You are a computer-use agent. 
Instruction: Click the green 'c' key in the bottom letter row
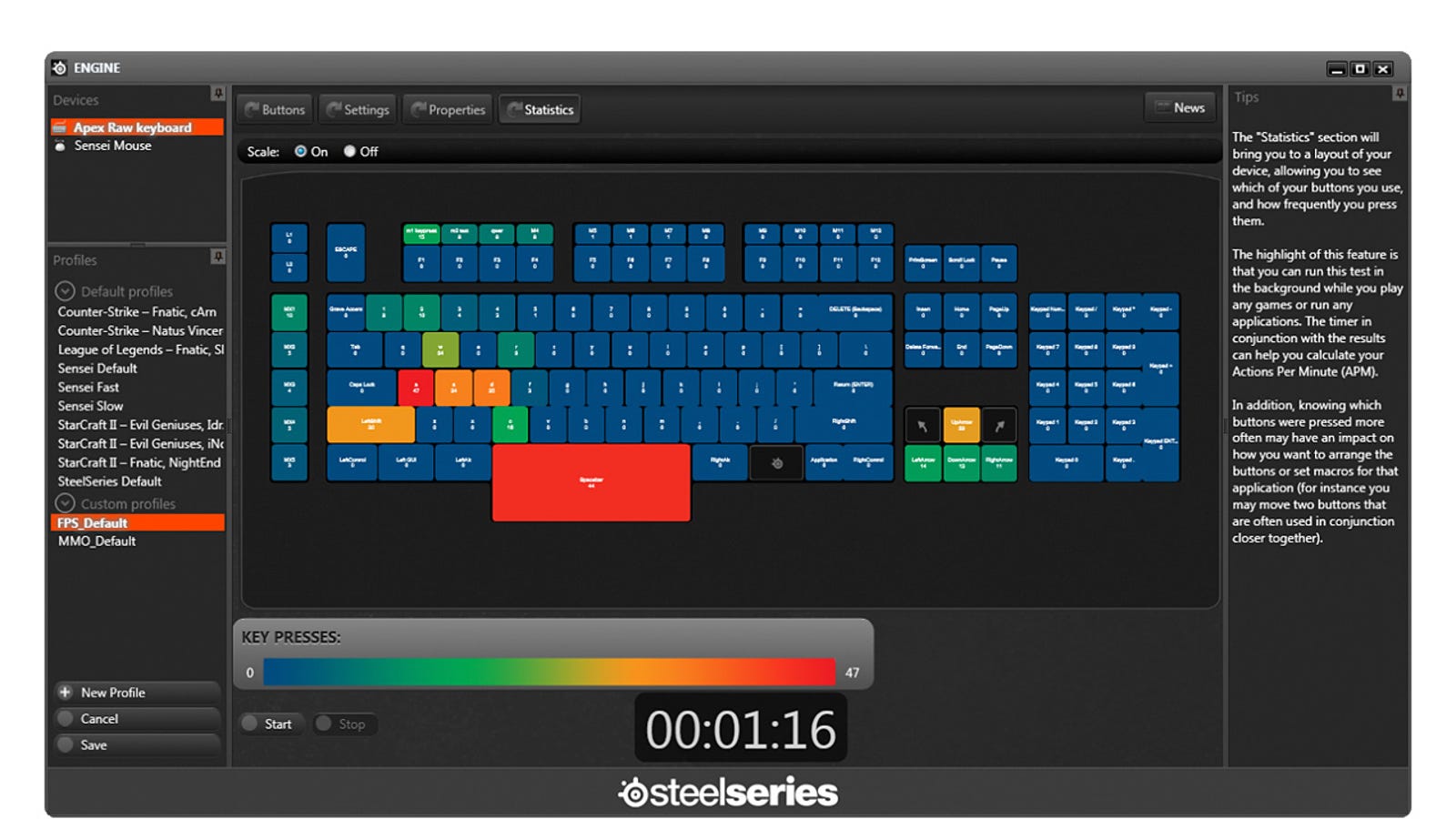coord(510,425)
